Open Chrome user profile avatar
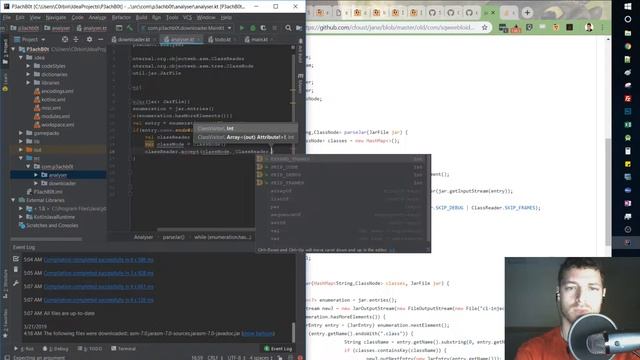The height and width of the screenshot is (360, 640). click(589, 27)
